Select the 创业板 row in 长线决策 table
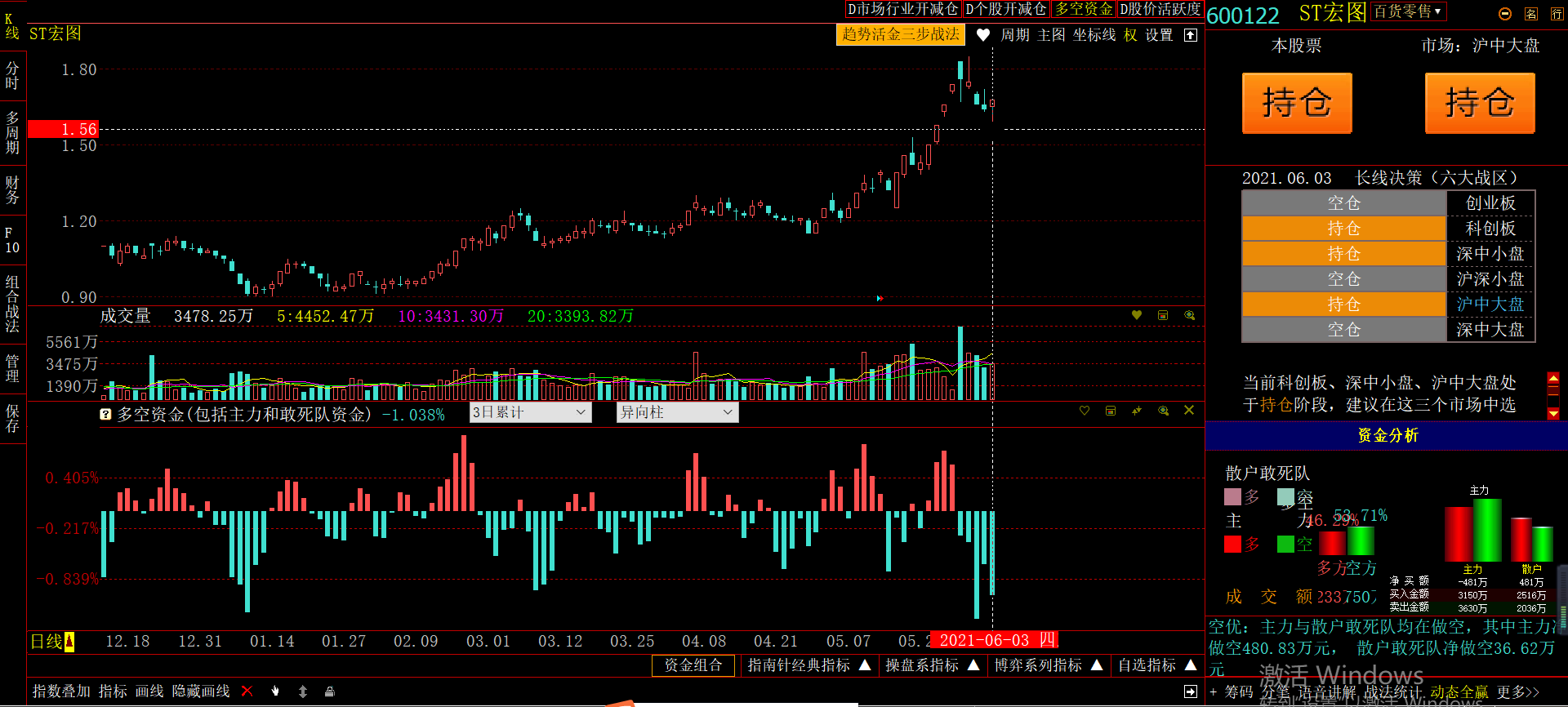Image resolution: width=1568 pixels, height=707 pixels. (x=1388, y=202)
